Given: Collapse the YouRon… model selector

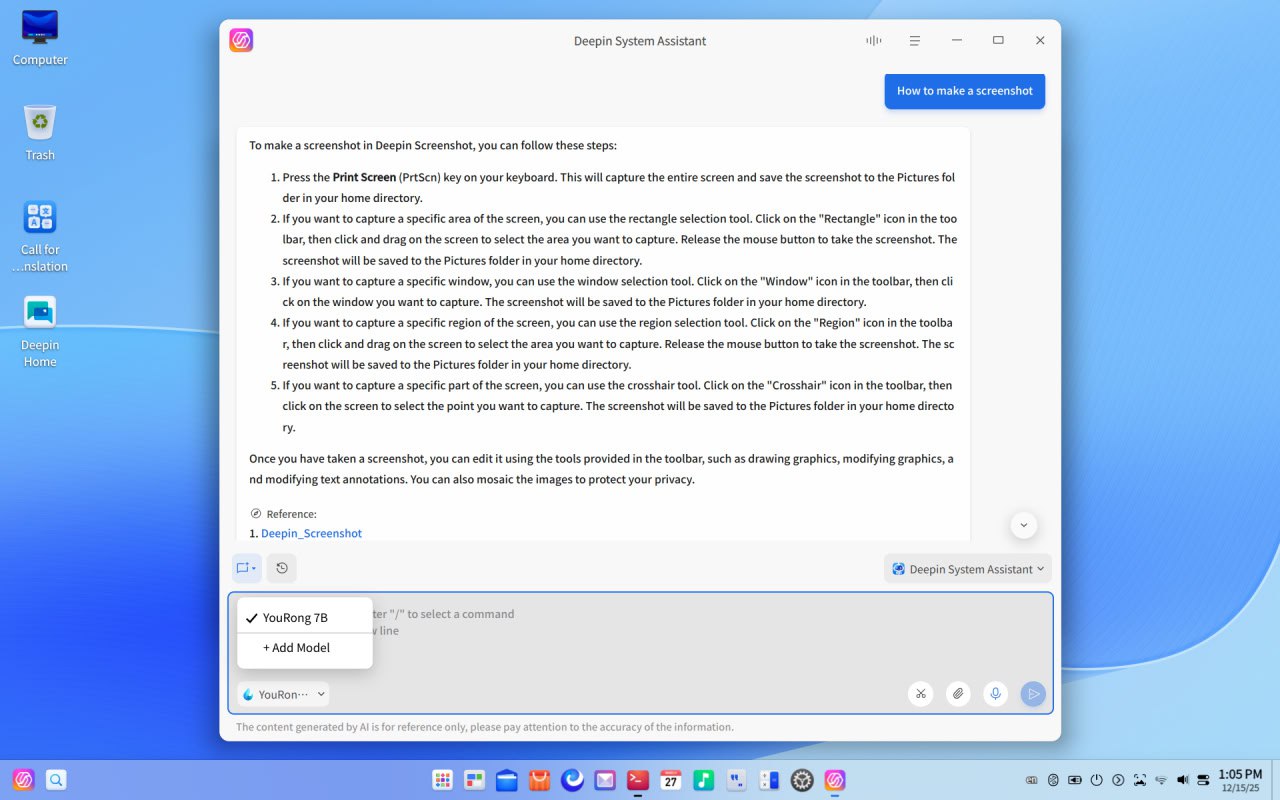Looking at the screenshot, I should (x=284, y=694).
